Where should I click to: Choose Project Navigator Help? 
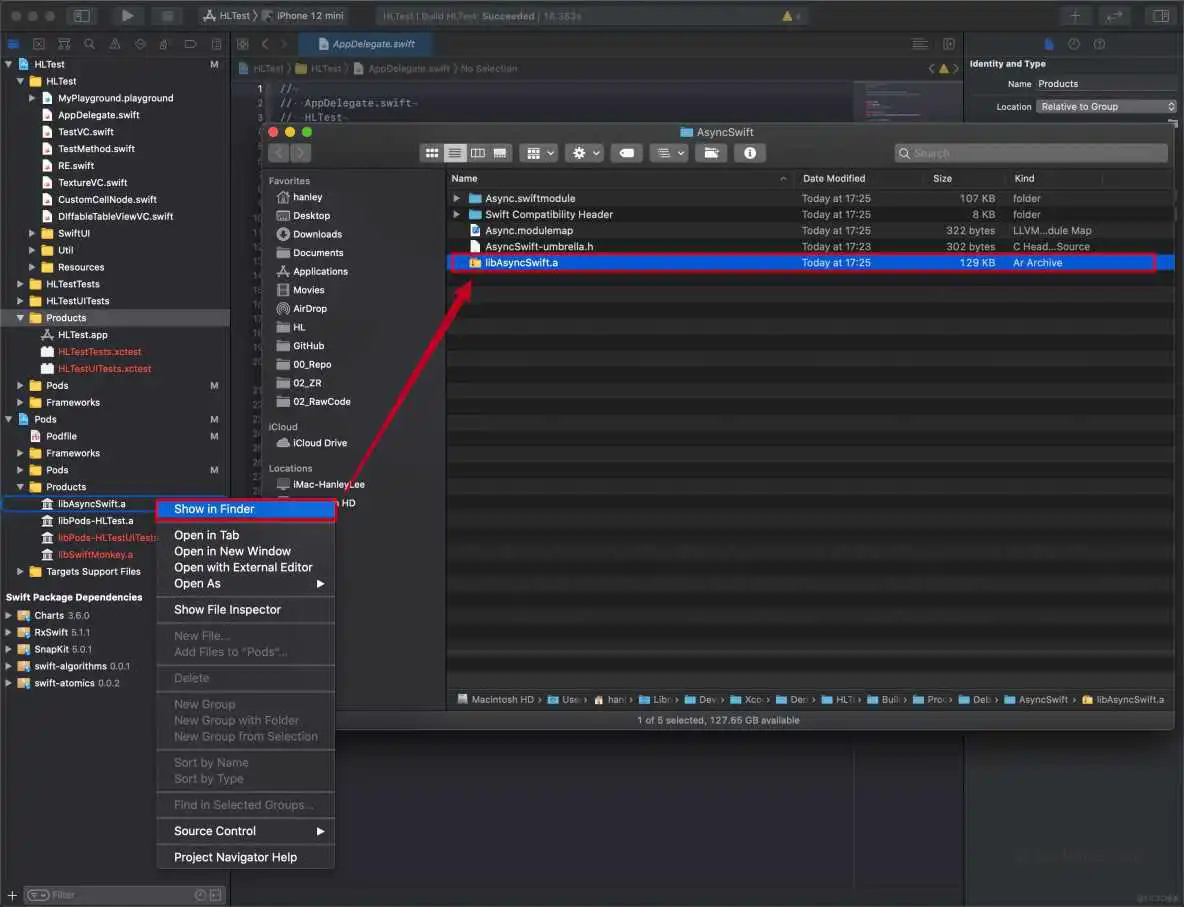pos(245,857)
